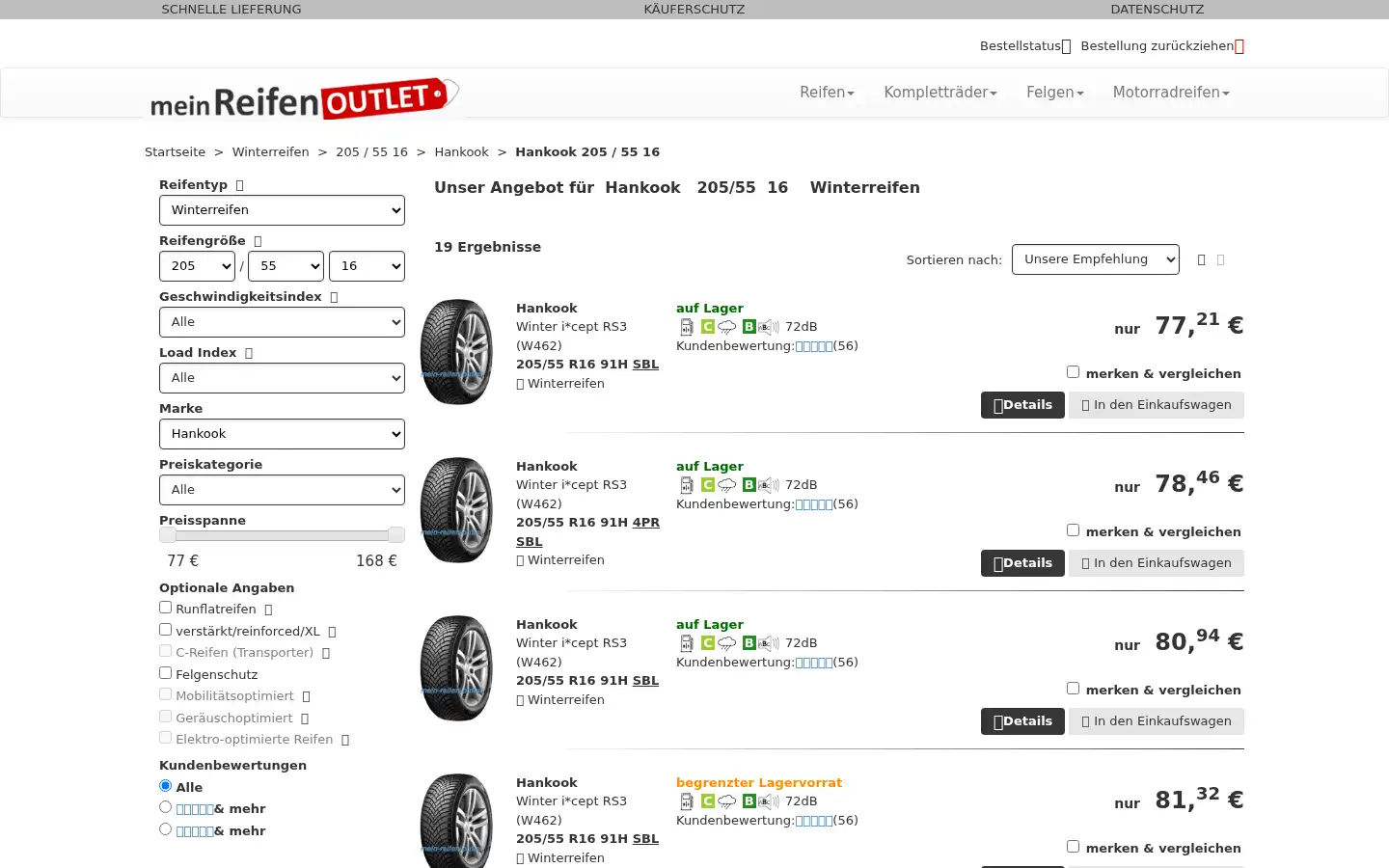Open the Reifentyp Winterreifen dropdown
This screenshot has width=1389, height=868.
click(x=282, y=210)
